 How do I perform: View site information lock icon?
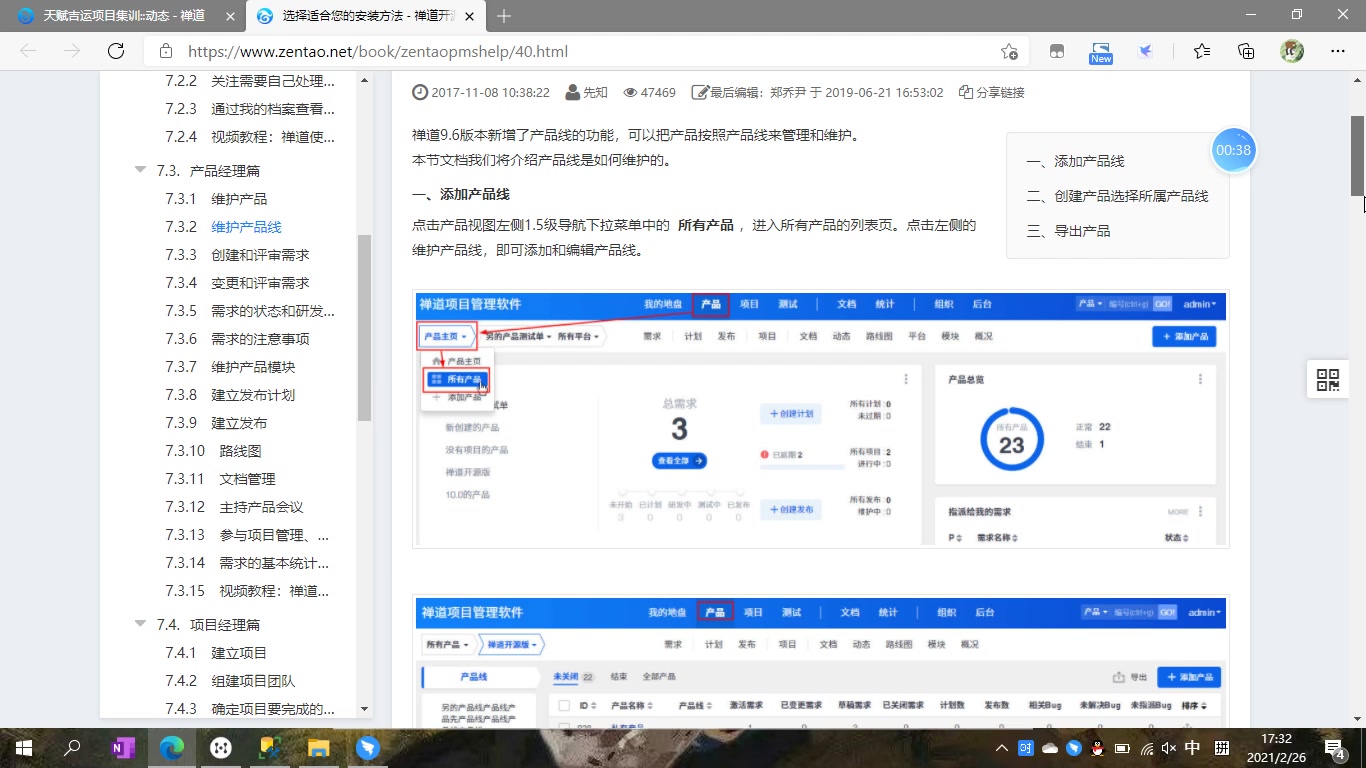click(x=166, y=51)
